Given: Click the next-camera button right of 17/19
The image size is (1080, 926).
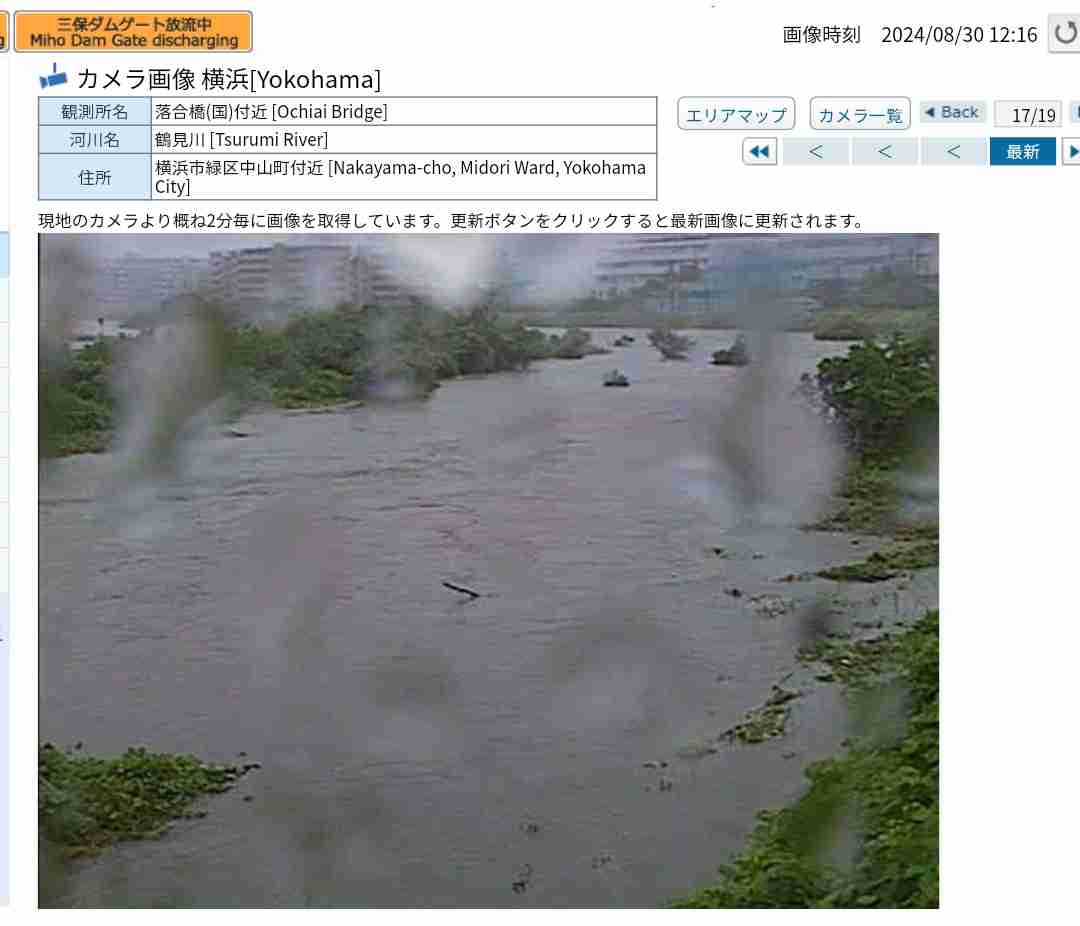Looking at the screenshot, I should pyautogui.click(x=1074, y=112).
